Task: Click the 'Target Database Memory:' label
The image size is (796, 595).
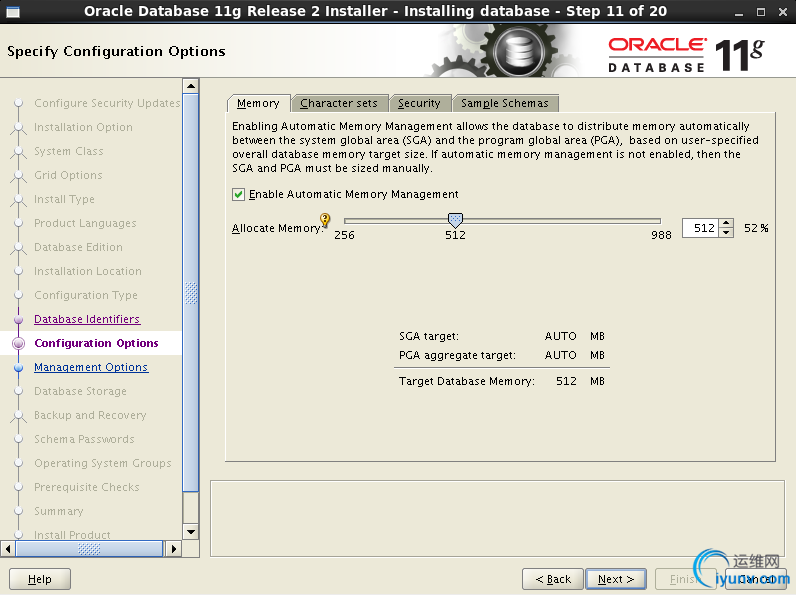Action: tap(467, 381)
